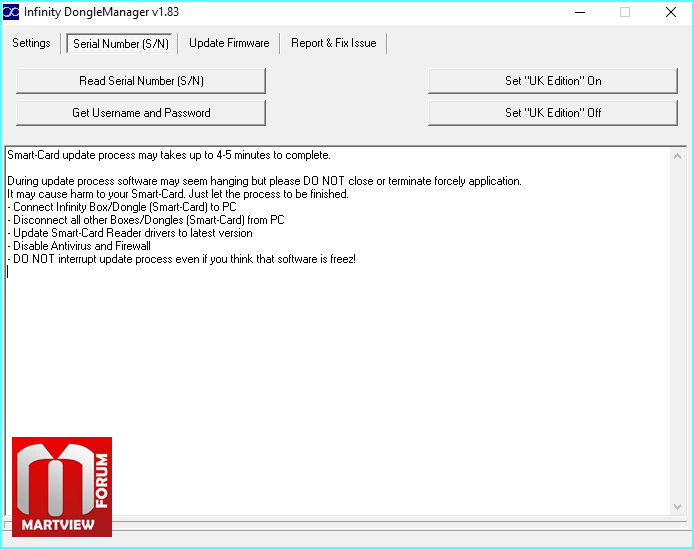The image size is (694, 549).
Task: Click Get Username and Password
Action: click(x=141, y=113)
